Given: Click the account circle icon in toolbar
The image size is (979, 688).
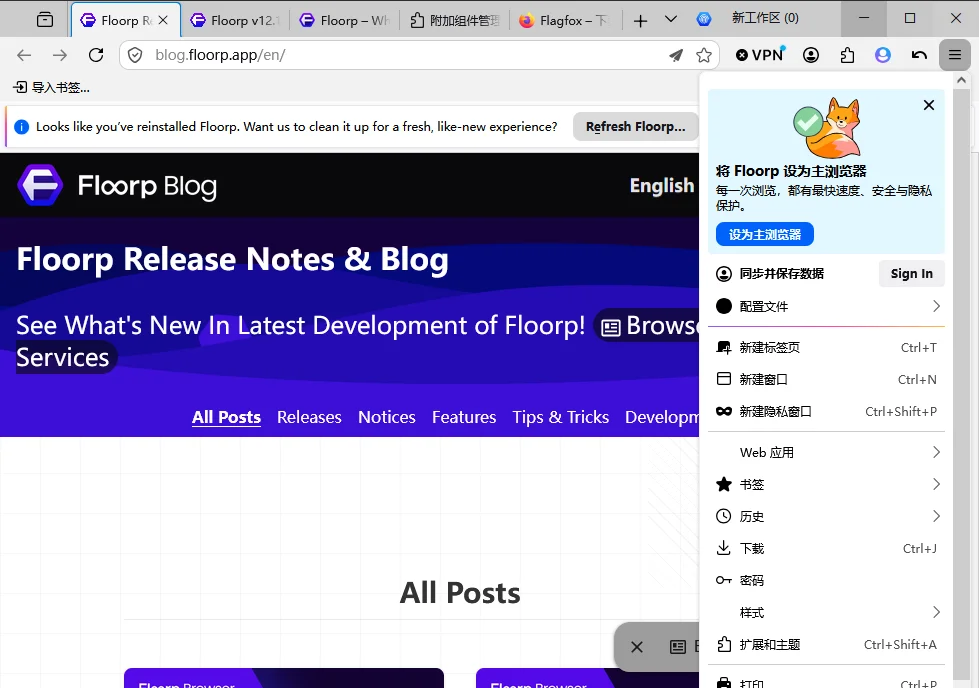Looking at the screenshot, I should [x=811, y=55].
